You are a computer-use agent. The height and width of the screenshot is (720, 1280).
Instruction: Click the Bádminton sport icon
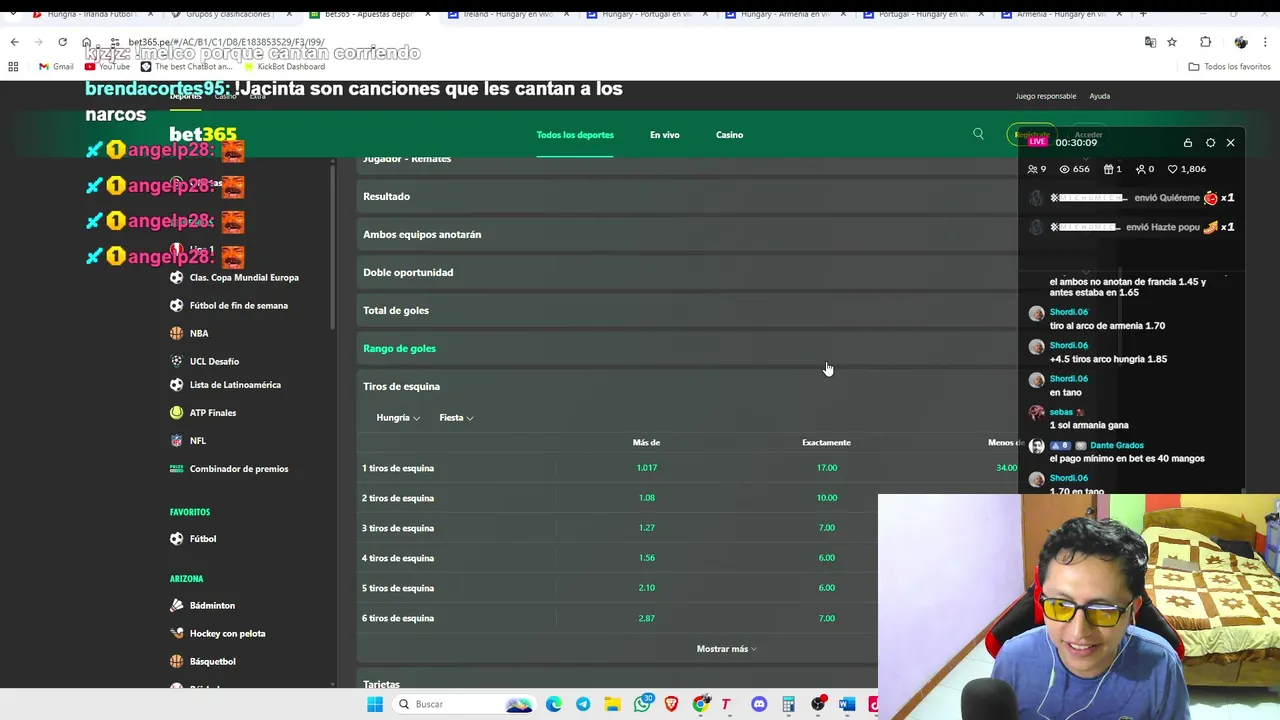coord(177,605)
